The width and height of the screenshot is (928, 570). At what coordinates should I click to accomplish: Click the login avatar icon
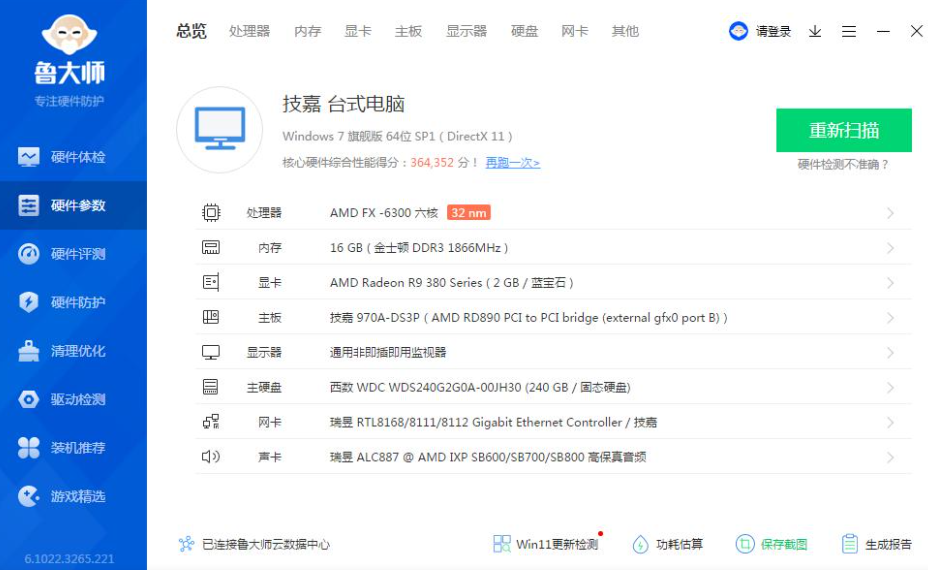tap(738, 31)
